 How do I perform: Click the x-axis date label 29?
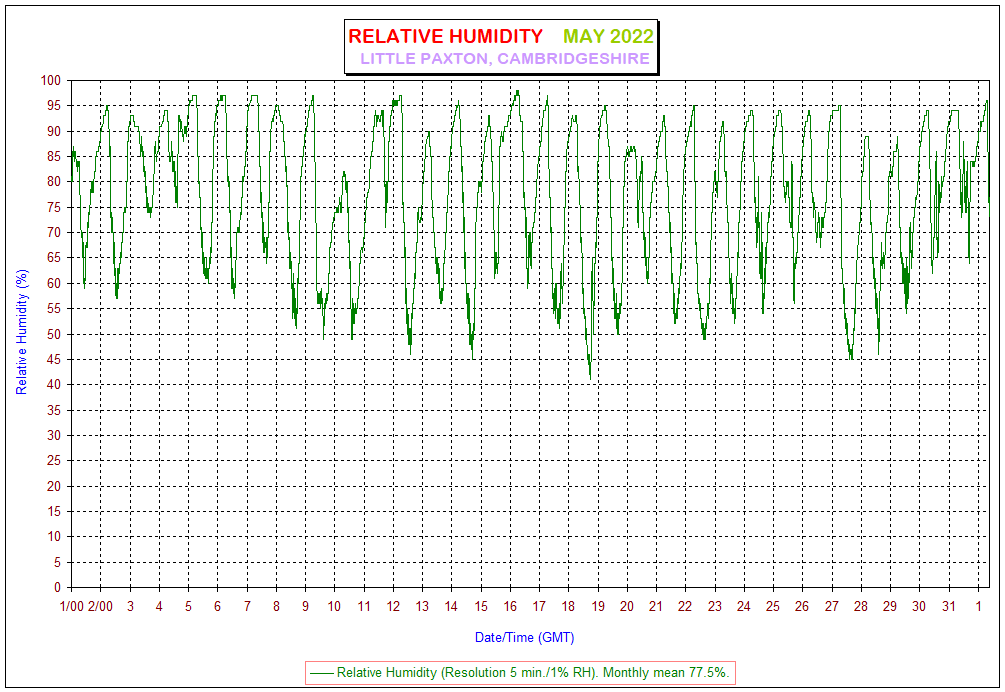click(x=890, y=606)
